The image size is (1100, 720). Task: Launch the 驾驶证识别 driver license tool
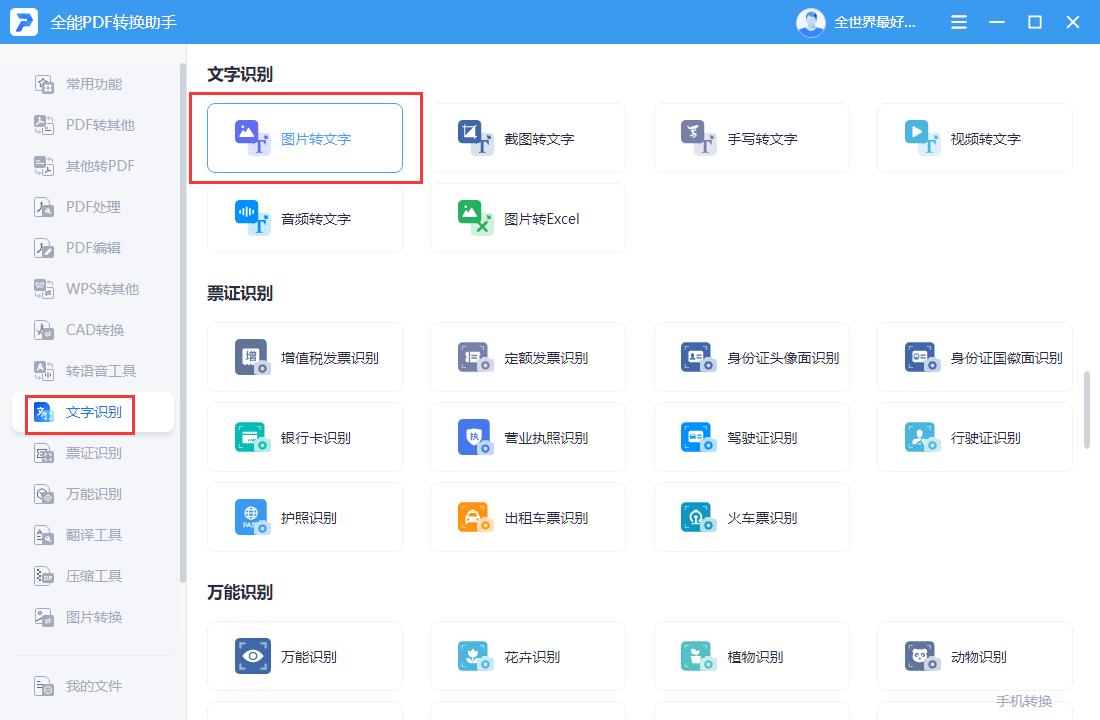point(752,437)
